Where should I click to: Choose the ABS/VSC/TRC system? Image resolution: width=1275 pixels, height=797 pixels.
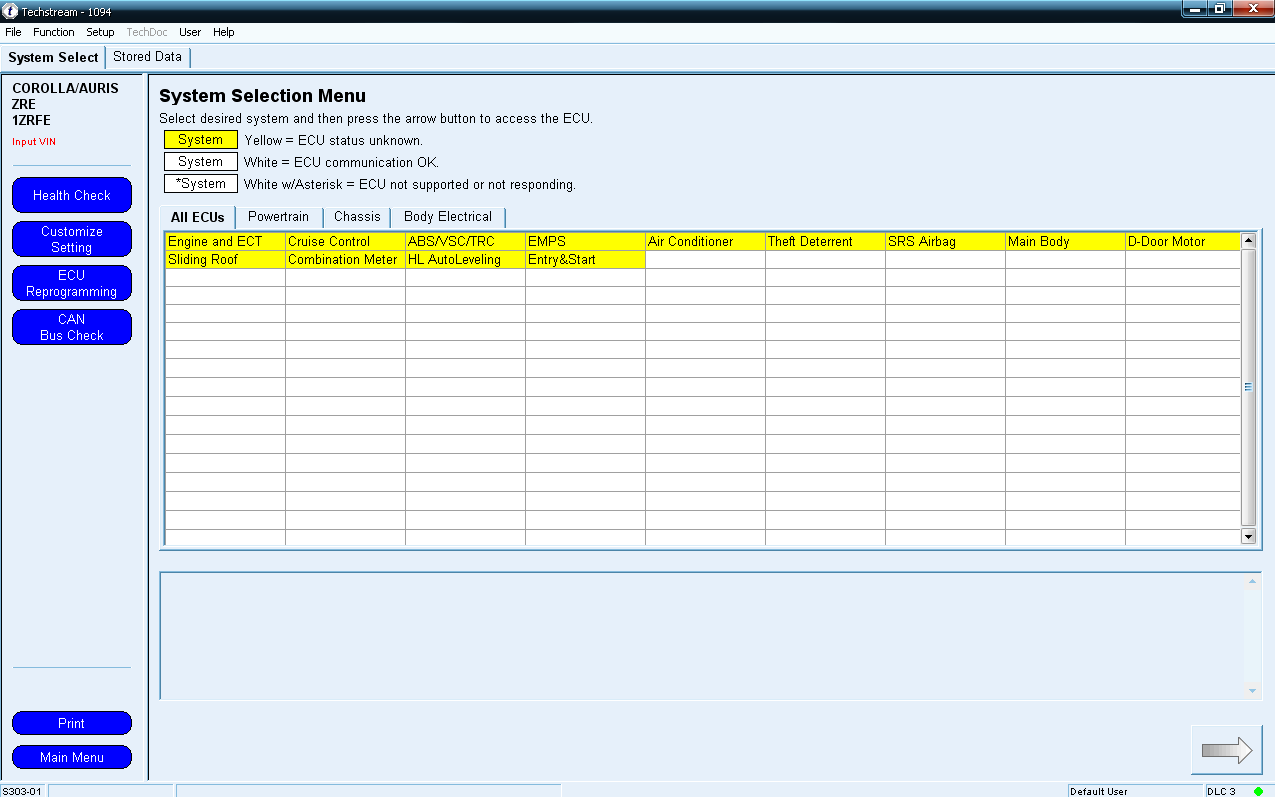pos(465,241)
